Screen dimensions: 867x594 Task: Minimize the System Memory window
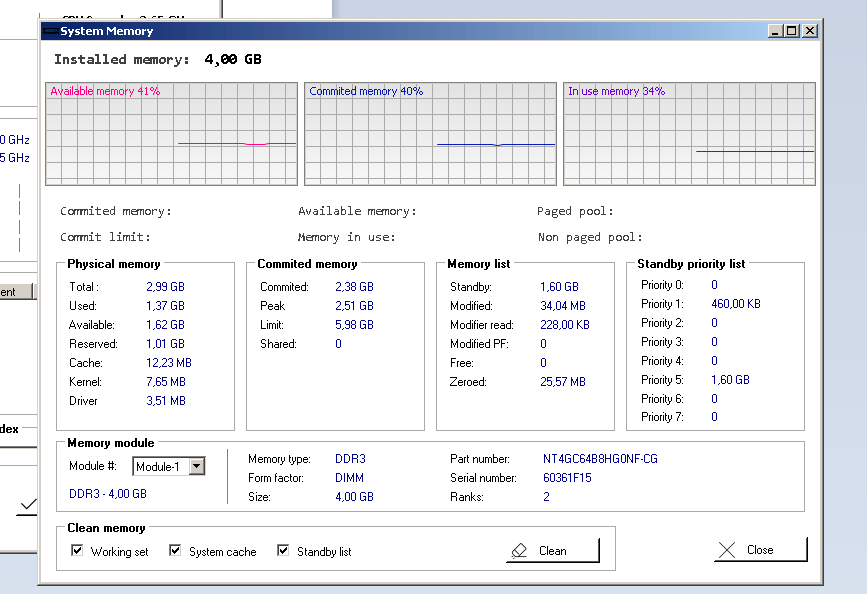(775, 31)
